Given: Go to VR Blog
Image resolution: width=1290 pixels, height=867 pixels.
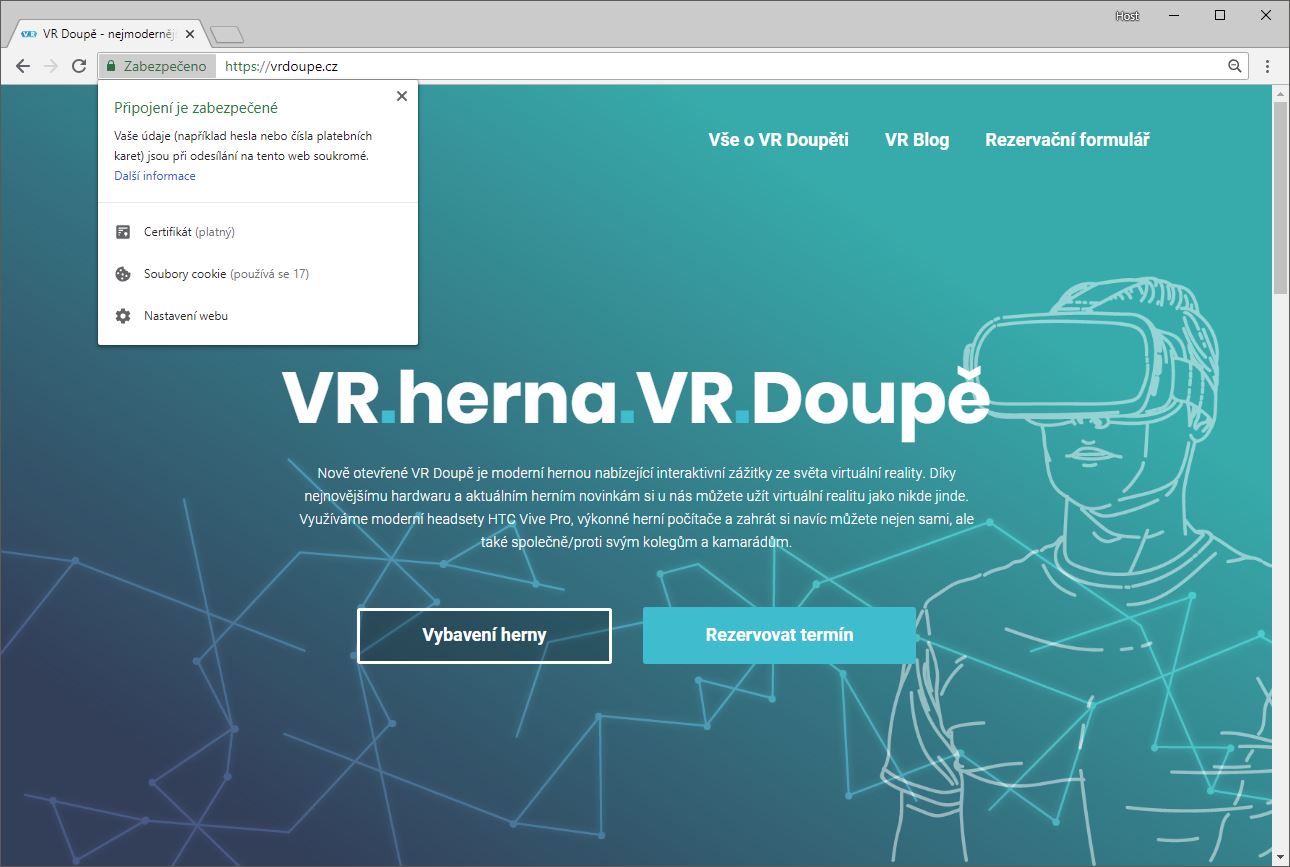Looking at the screenshot, I should click(x=917, y=140).
